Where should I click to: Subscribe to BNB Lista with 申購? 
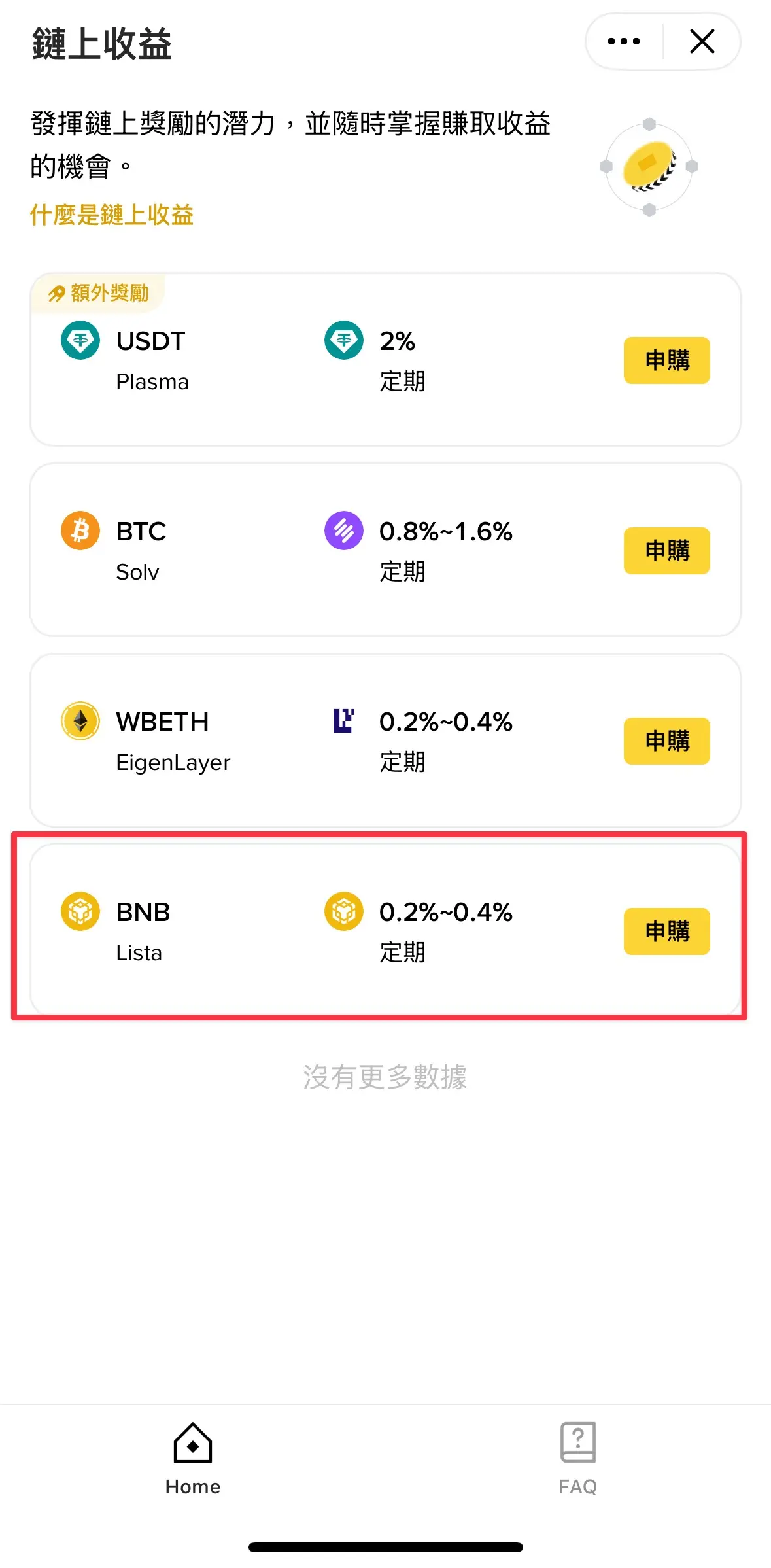(667, 932)
